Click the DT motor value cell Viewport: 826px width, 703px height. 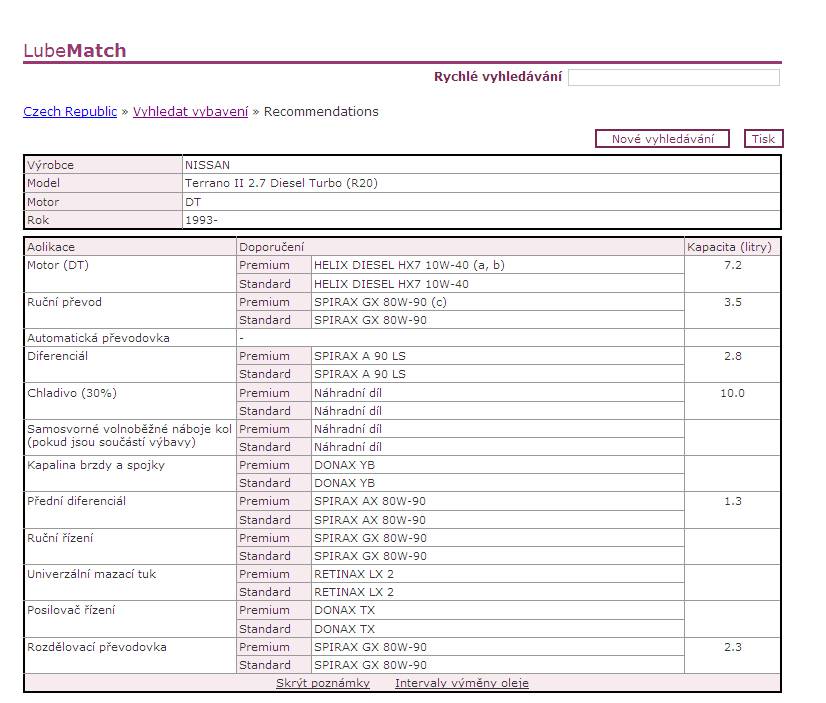point(481,202)
